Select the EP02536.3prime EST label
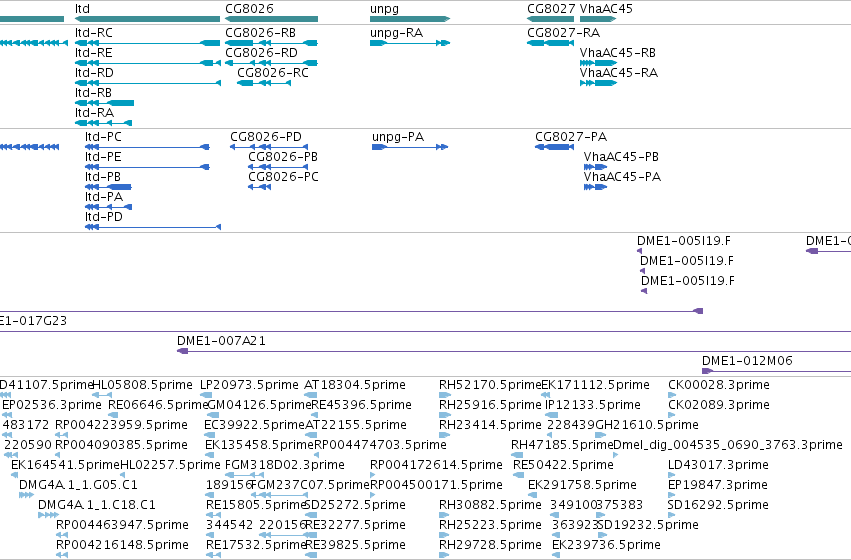Image resolution: width=851 pixels, height=560 pixels. click(x=52, y=405)
